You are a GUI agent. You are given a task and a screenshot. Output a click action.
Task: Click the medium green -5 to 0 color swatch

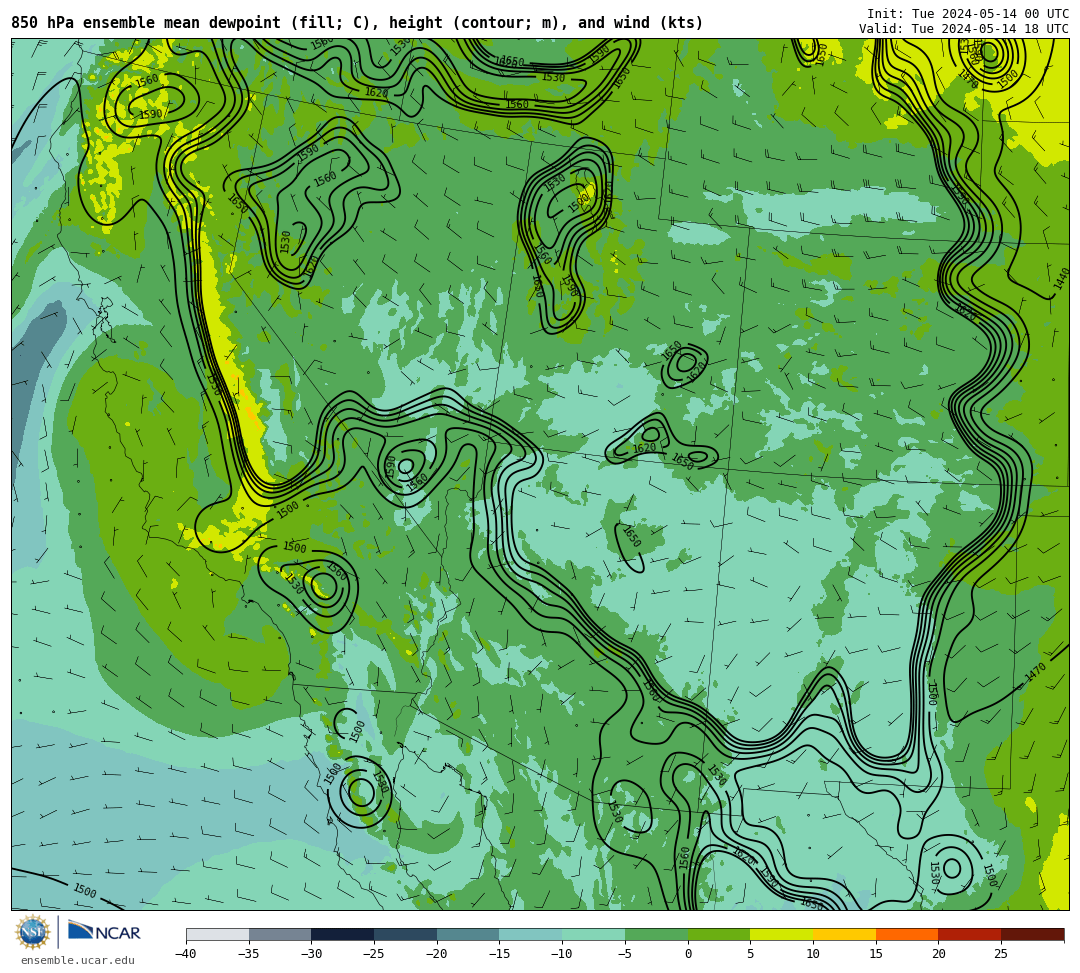[x=656, y=934]
